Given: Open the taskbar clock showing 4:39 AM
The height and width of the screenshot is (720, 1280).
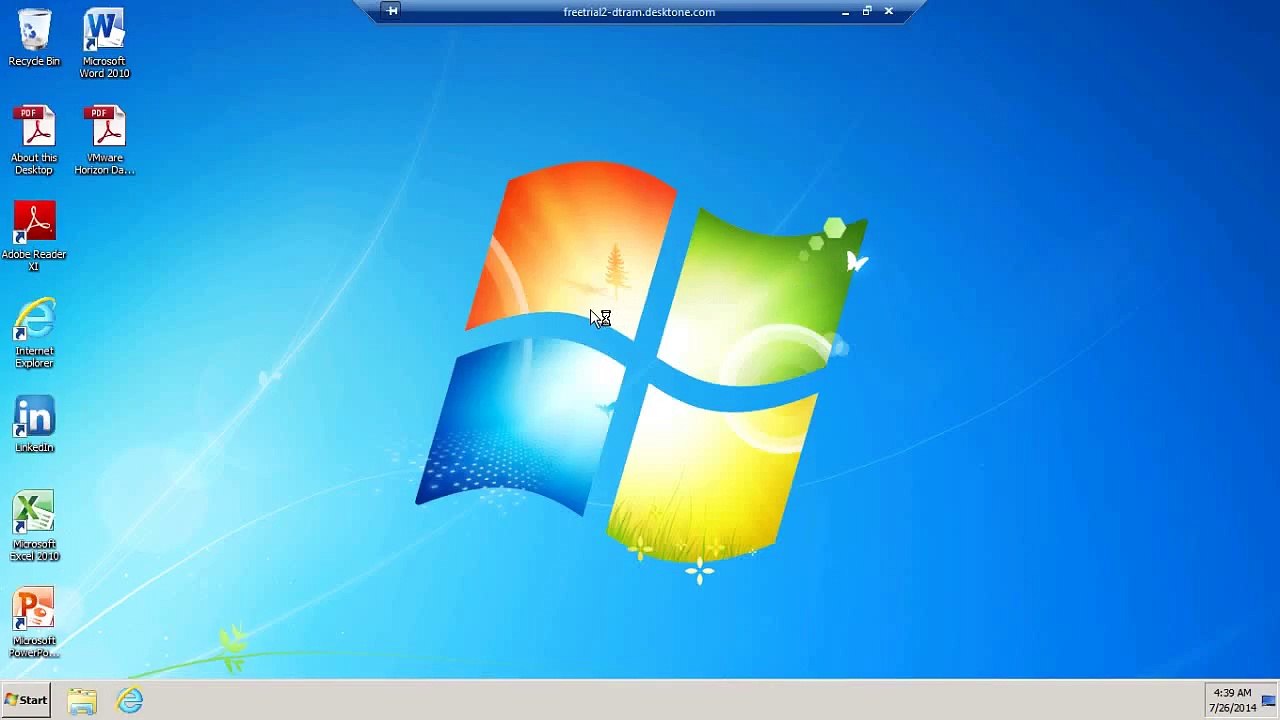Looking at the screenshot, I should pos(1232,700).
